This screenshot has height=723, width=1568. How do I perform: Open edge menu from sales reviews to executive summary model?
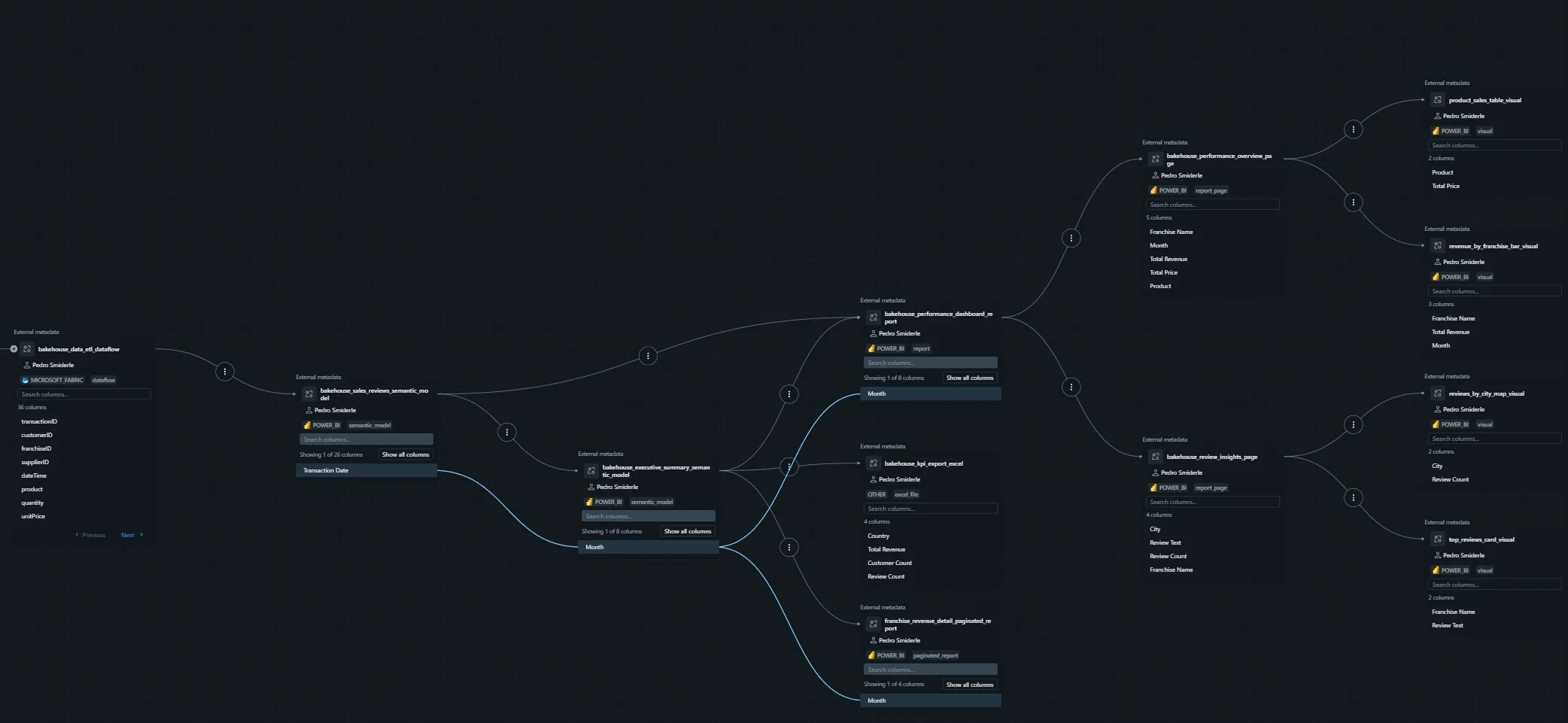pos(507,432)
